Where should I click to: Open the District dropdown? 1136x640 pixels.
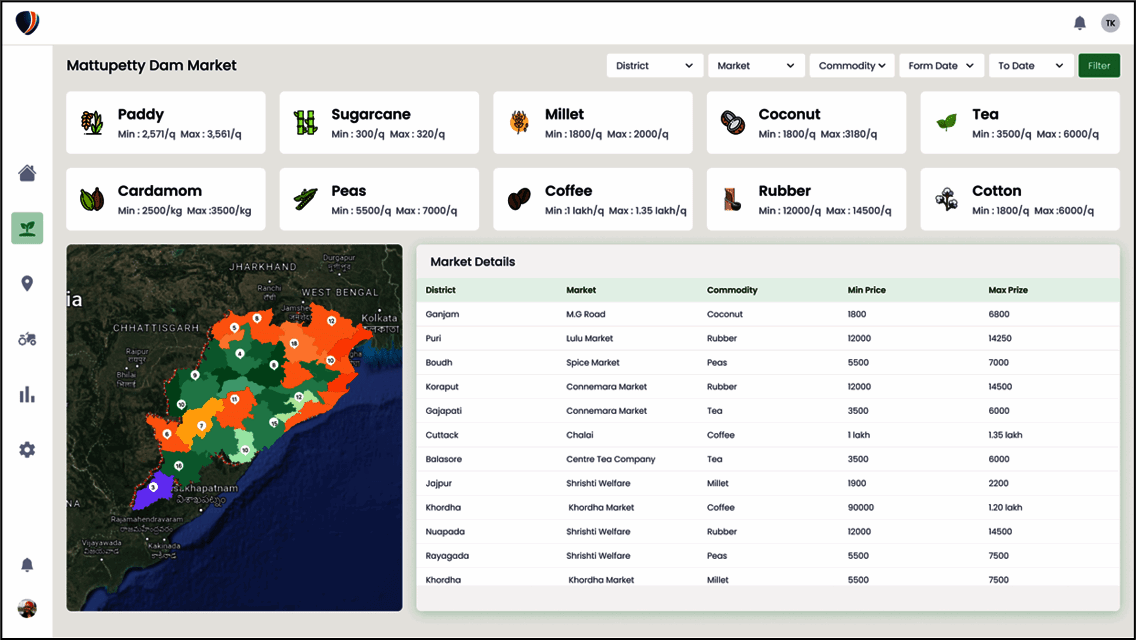654,65
